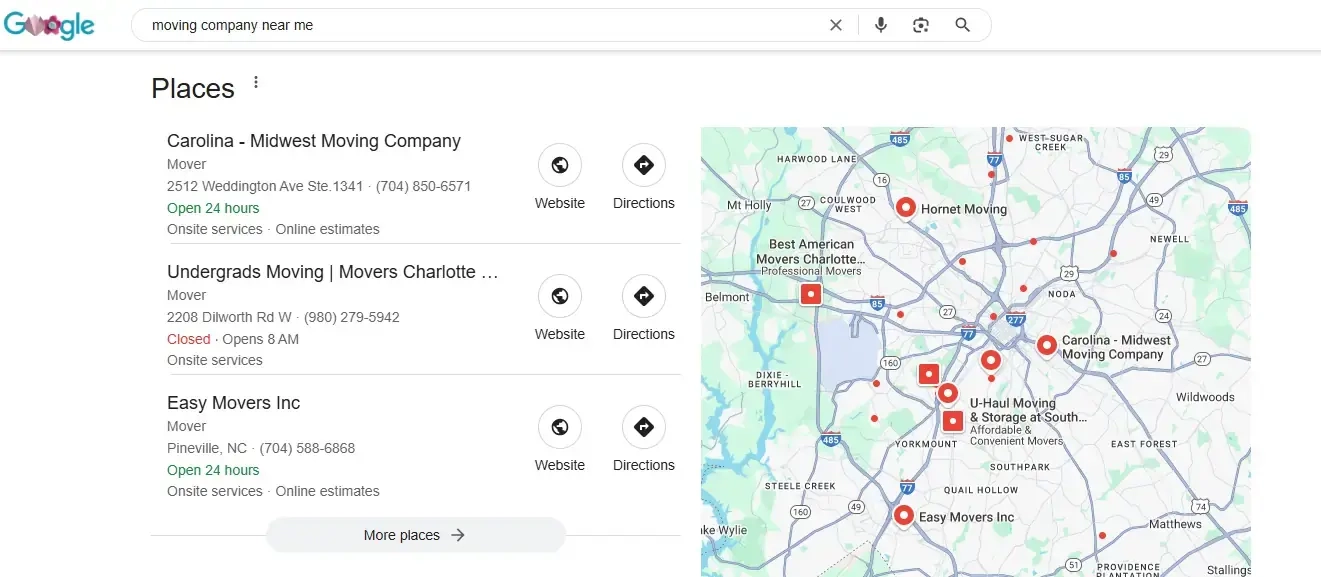Expand the More places list
1321x577 pixels.
(x=415, y=535)
